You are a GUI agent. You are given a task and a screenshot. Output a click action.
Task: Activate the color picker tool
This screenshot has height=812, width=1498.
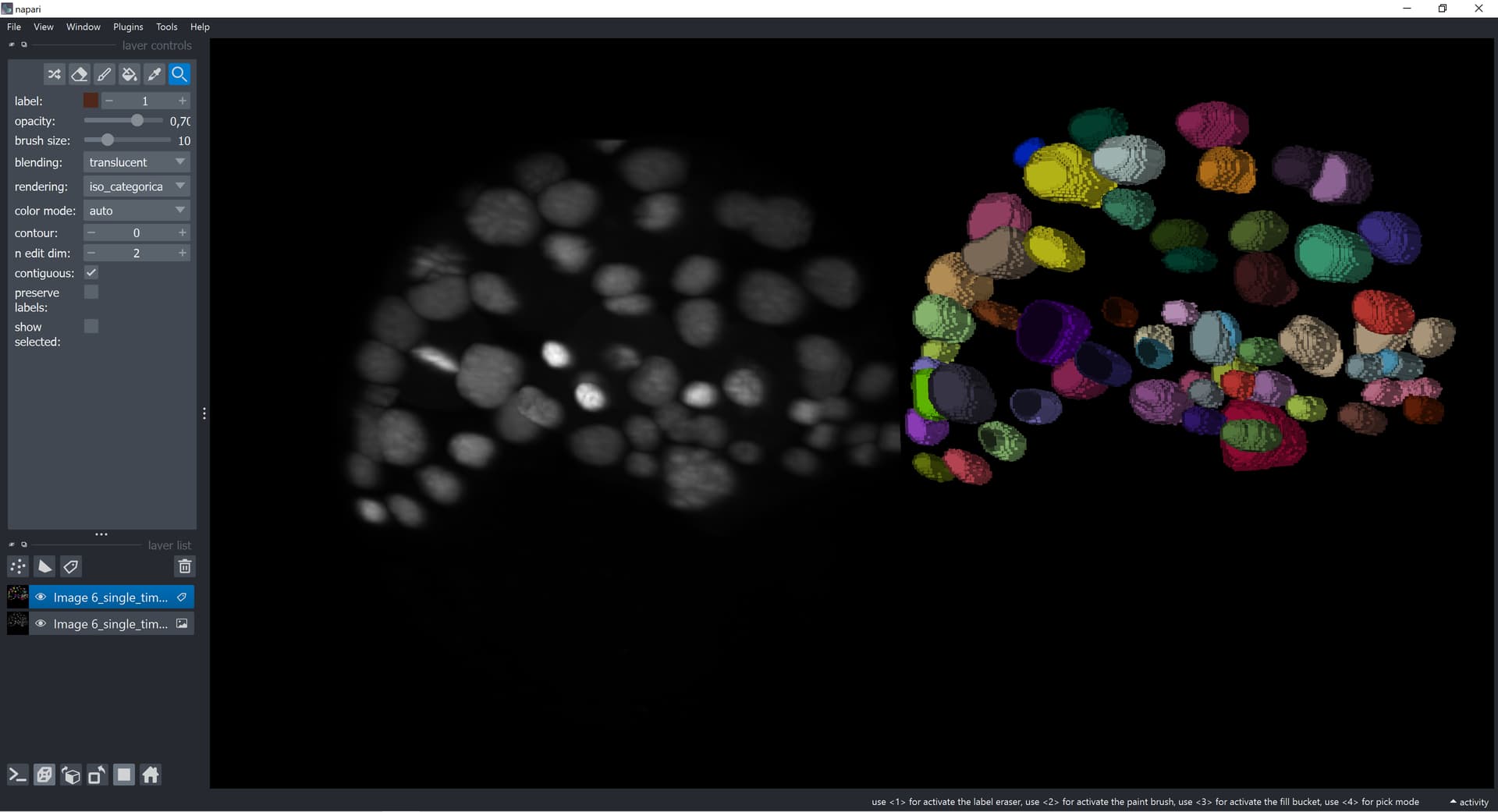pos(154,74)
